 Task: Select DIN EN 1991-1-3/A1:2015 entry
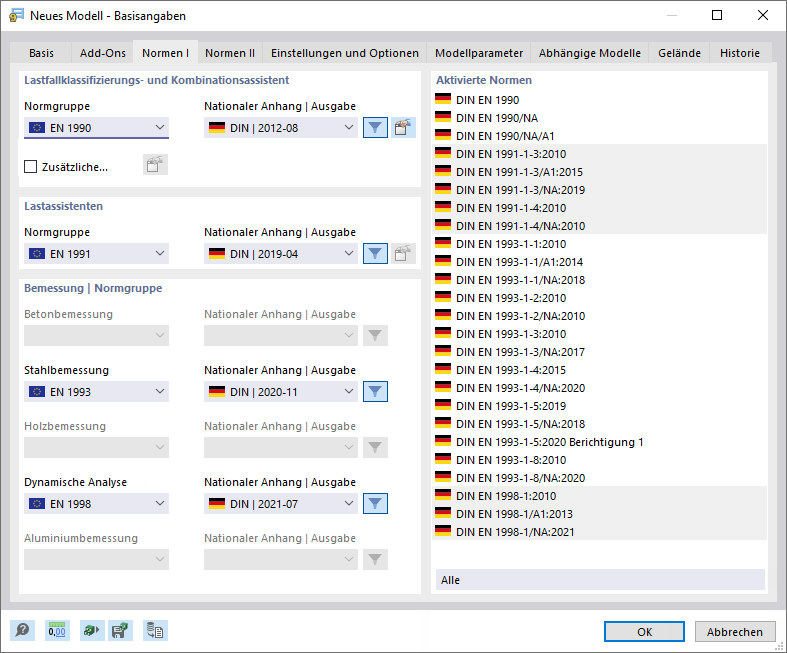coord(599,172)
